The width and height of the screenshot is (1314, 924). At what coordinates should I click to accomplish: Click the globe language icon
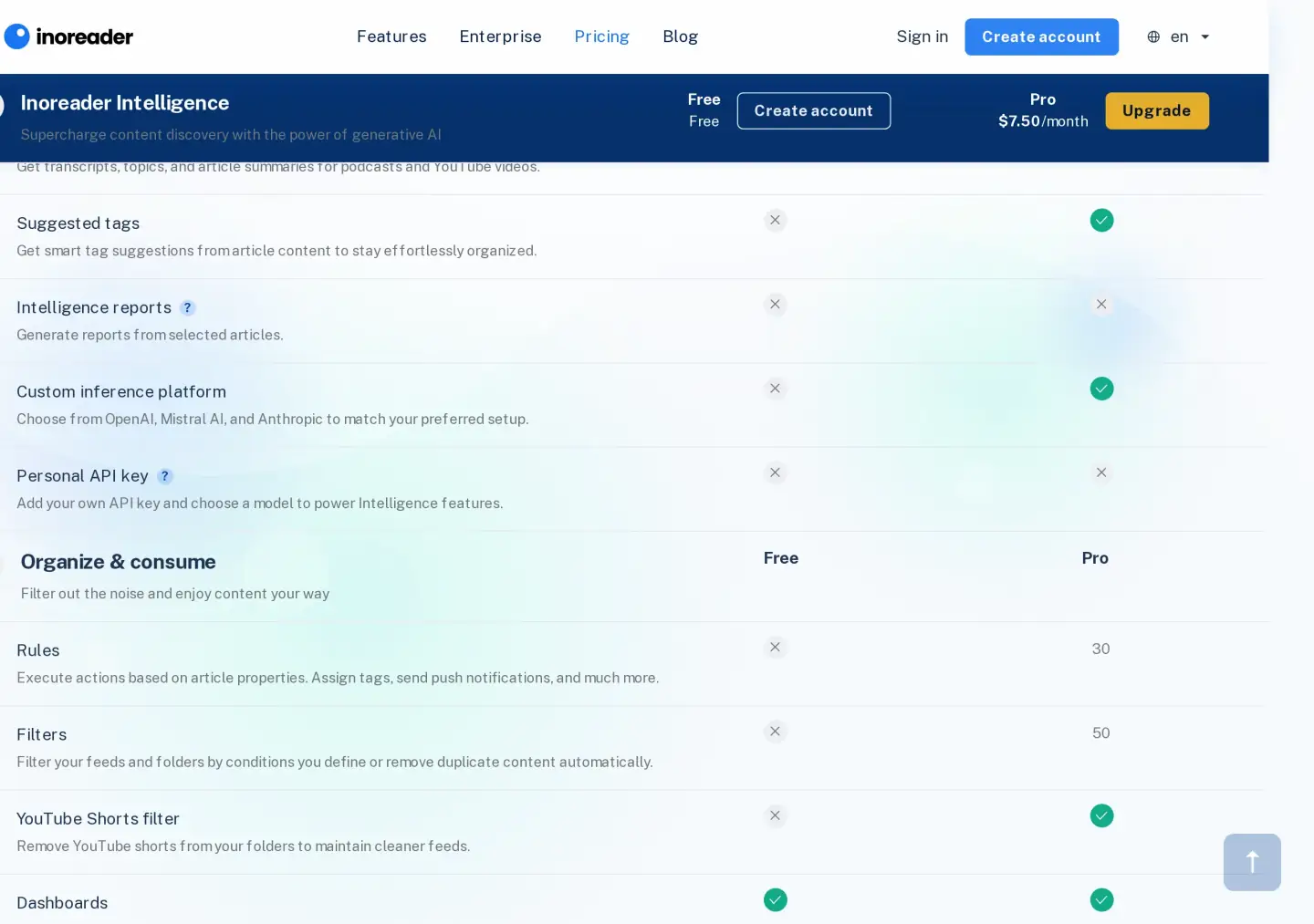1153,36
